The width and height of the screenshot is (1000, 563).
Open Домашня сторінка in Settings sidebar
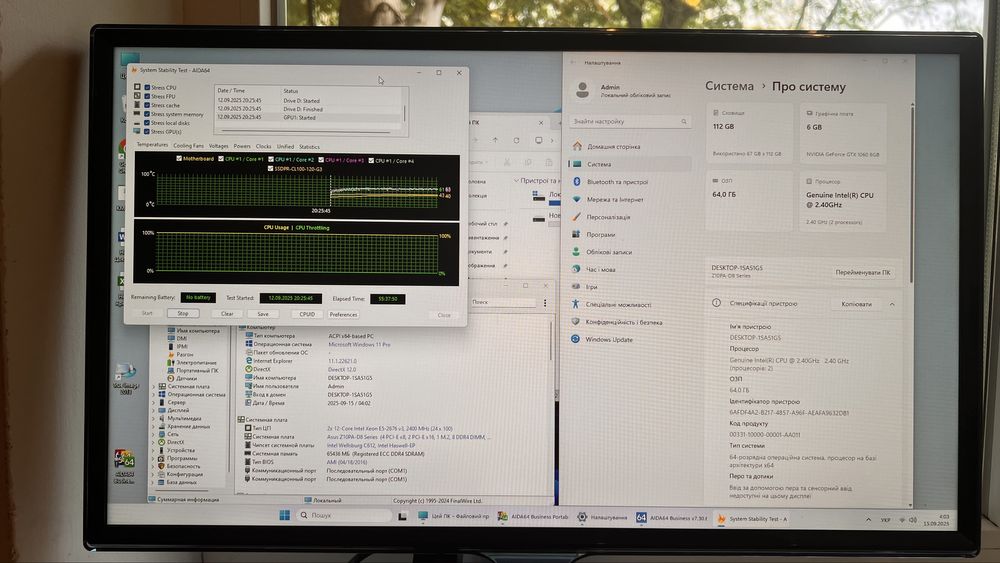[x=613, y=147]
